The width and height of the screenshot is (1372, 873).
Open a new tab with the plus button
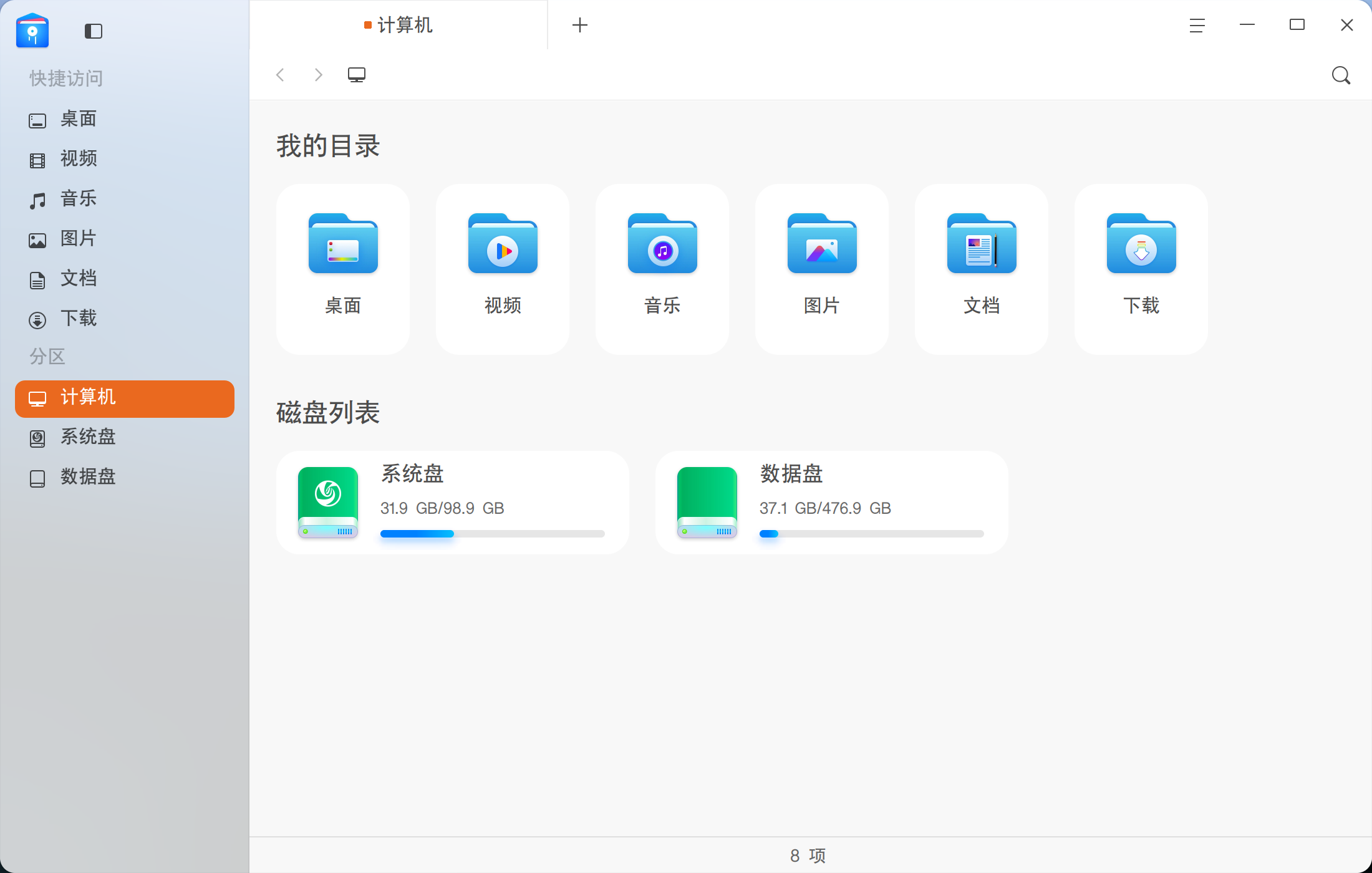(x=580, y=25)
